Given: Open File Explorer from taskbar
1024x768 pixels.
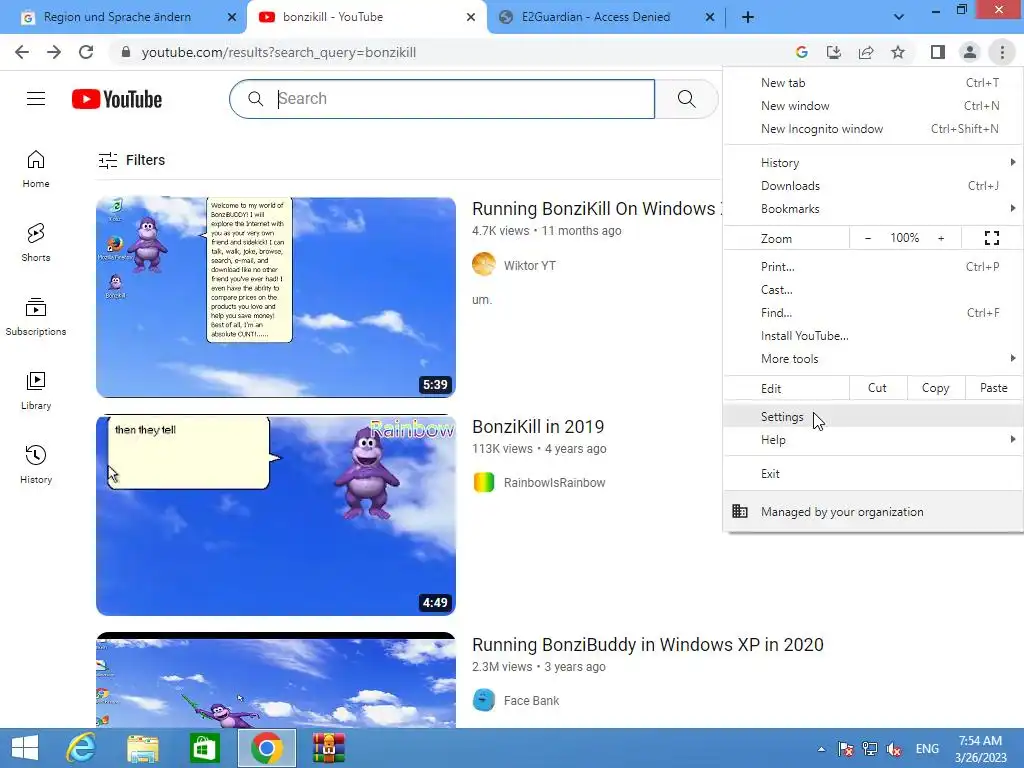Looking at the screenshot, I should [143, 748].
